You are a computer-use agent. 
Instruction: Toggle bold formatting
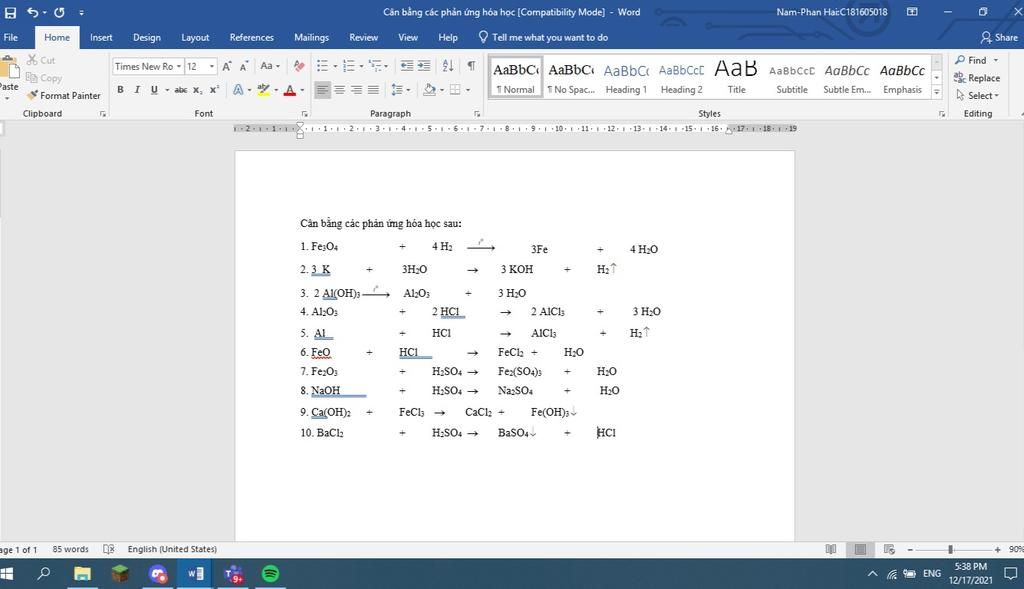(120, 89)
